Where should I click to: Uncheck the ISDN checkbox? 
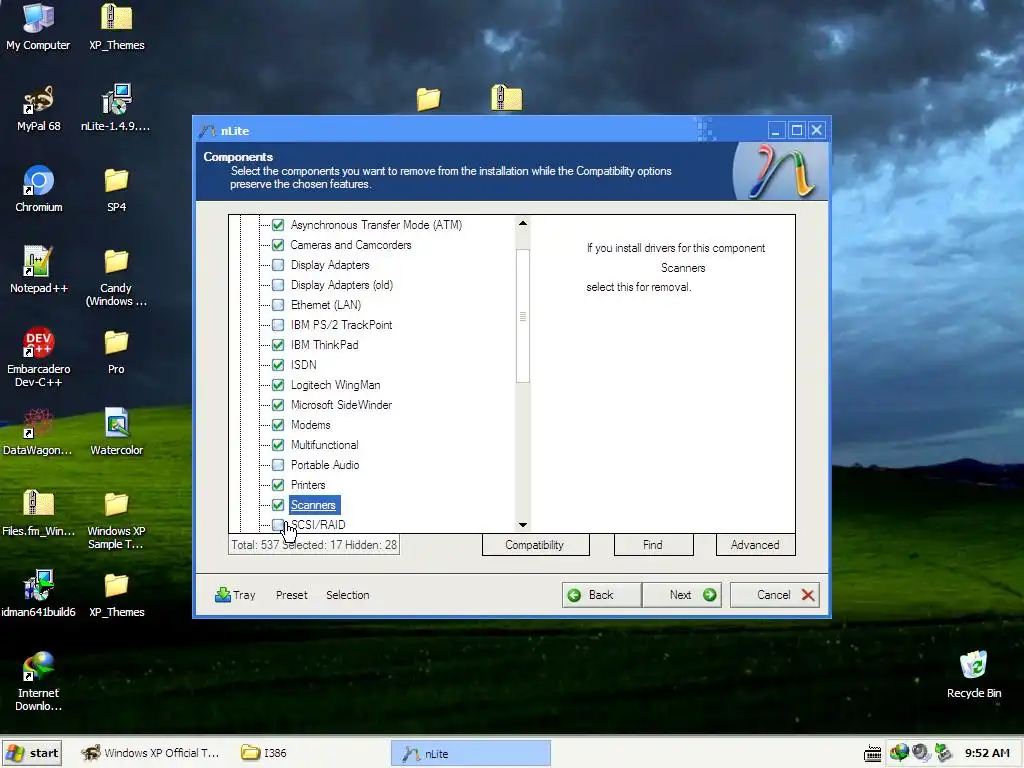[278, 365]
